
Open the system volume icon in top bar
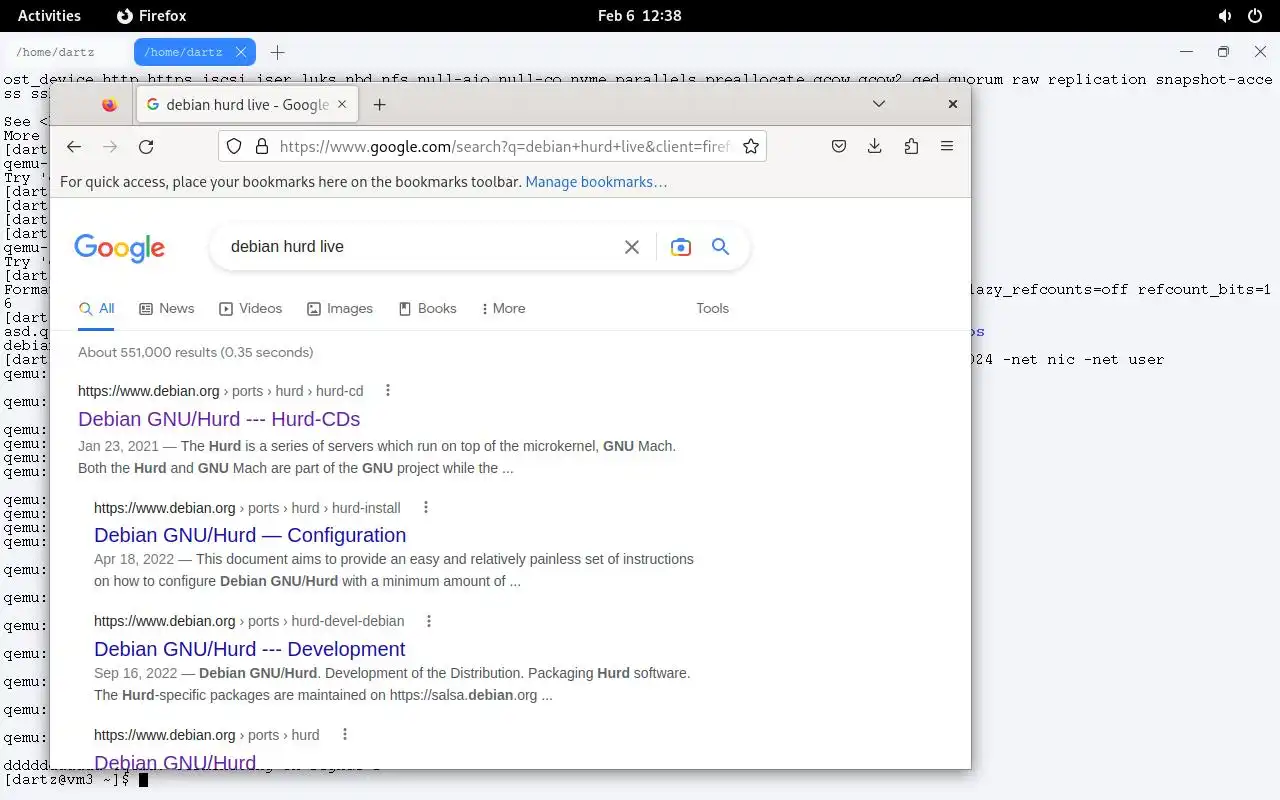point(1225,16)
